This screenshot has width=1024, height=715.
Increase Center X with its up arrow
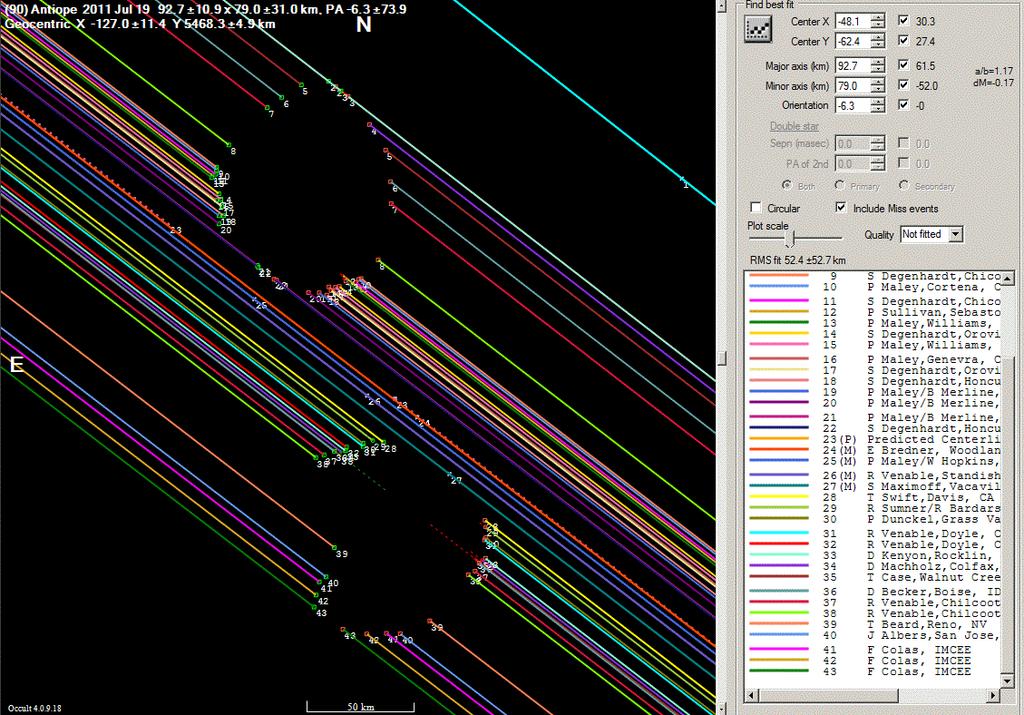point(878,18)
